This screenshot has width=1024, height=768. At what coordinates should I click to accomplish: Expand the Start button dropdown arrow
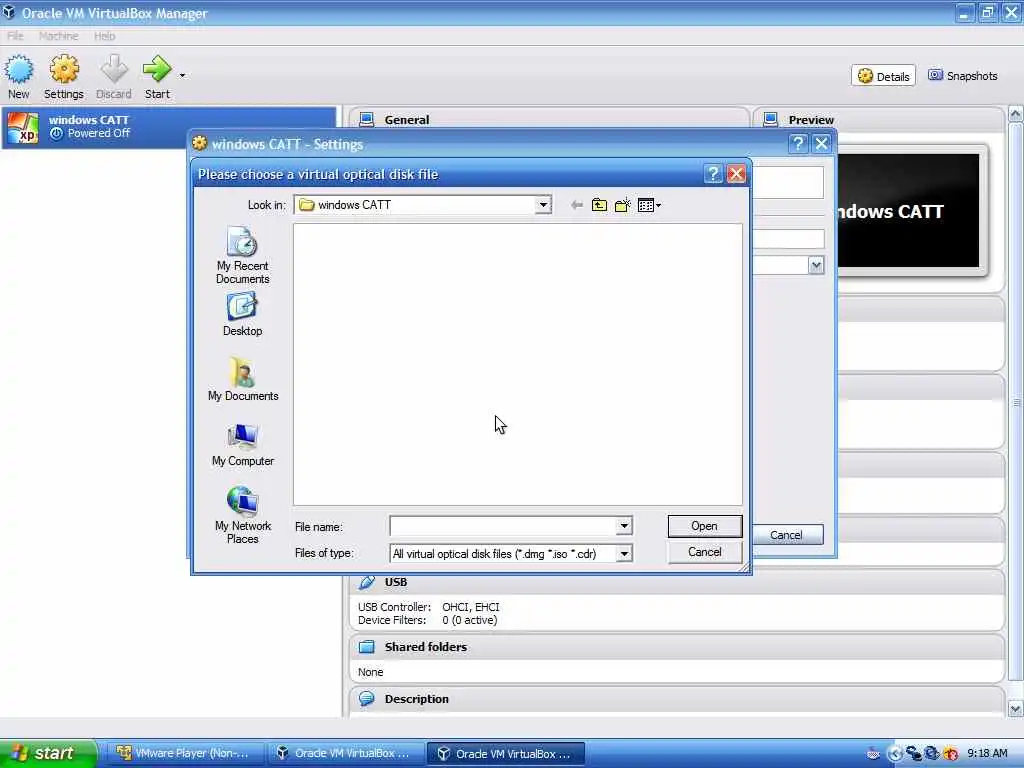[182, 76]
